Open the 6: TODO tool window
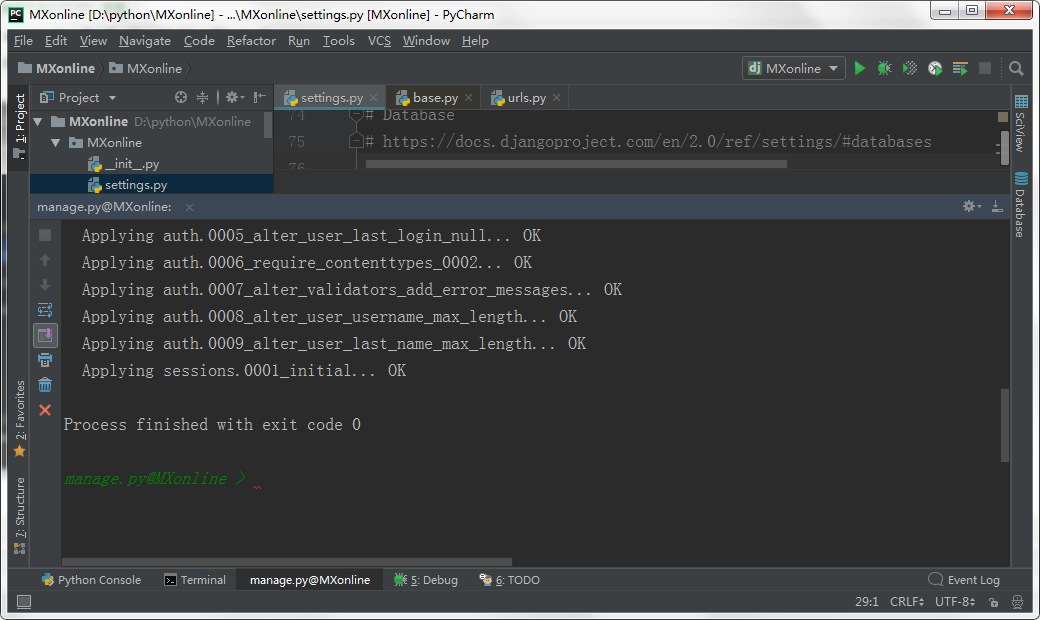The width and height of the screenshot is (1040, 620). 509,580
